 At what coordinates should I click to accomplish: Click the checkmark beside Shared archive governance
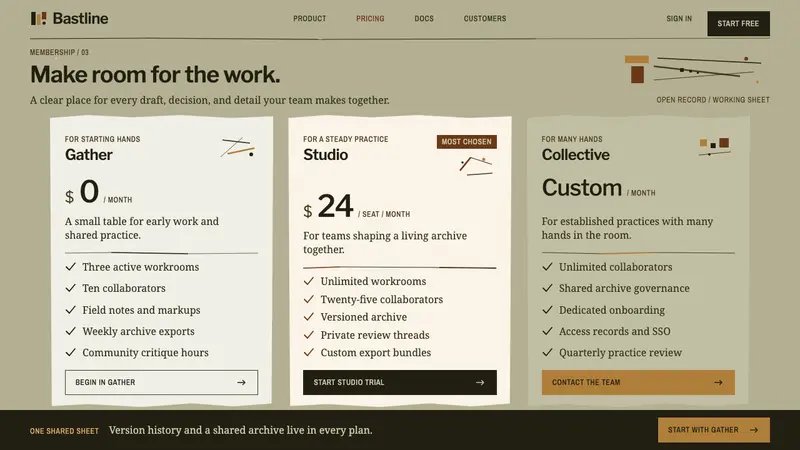[547, 288]
